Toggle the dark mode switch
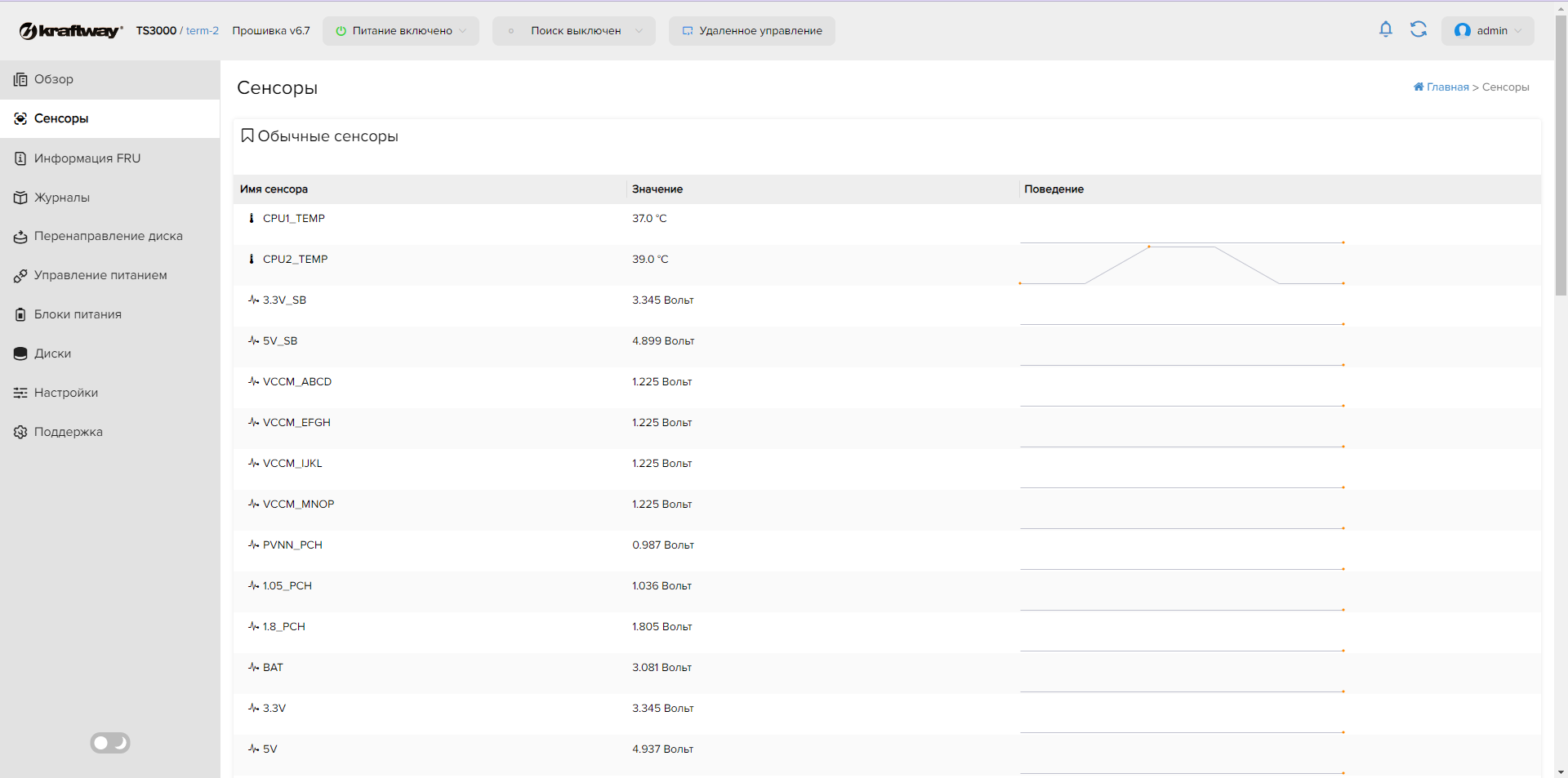Image resolution: width=1568 pixels, height=778 pixels. [x=110, y=743]
